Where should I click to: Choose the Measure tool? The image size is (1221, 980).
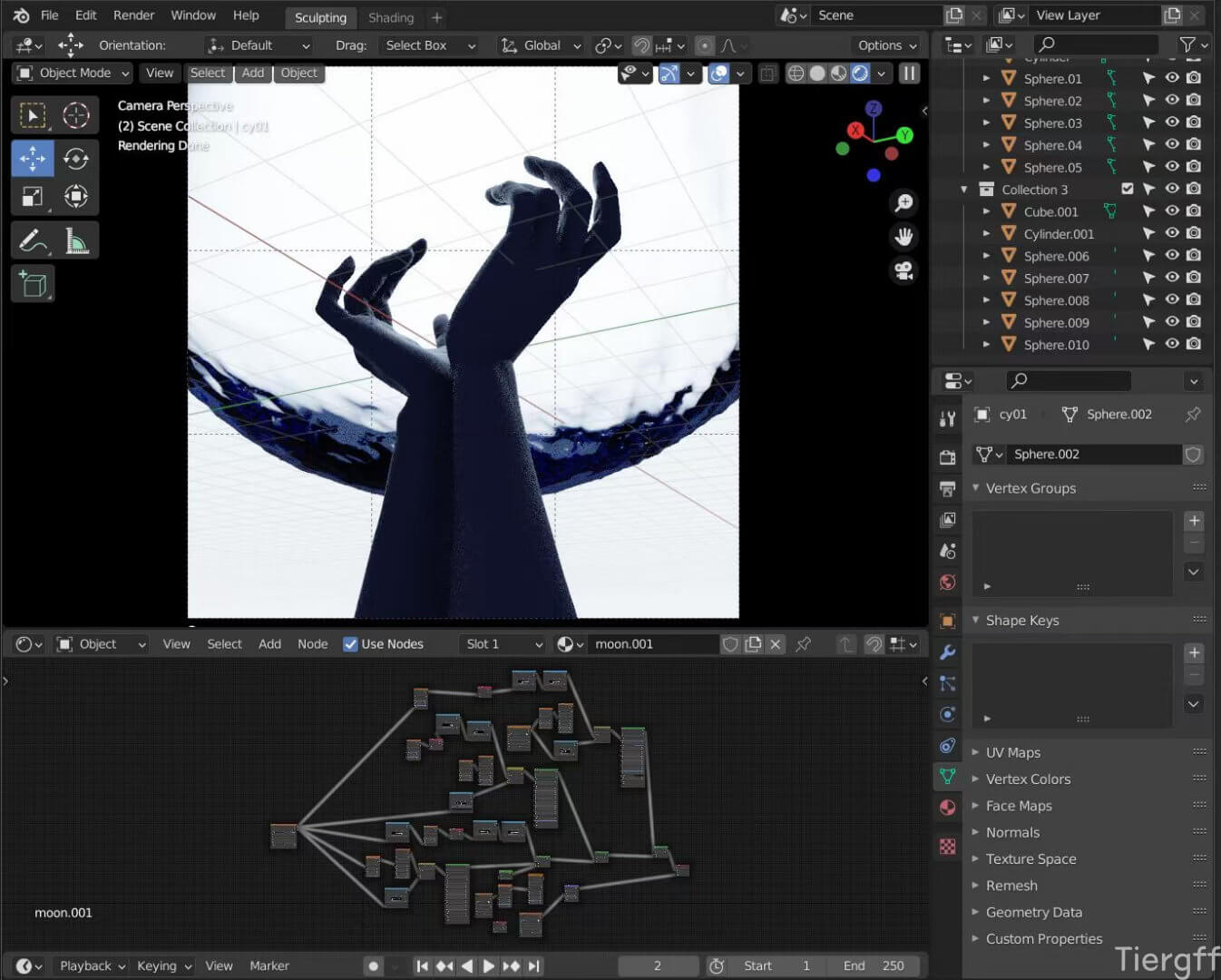76,240
